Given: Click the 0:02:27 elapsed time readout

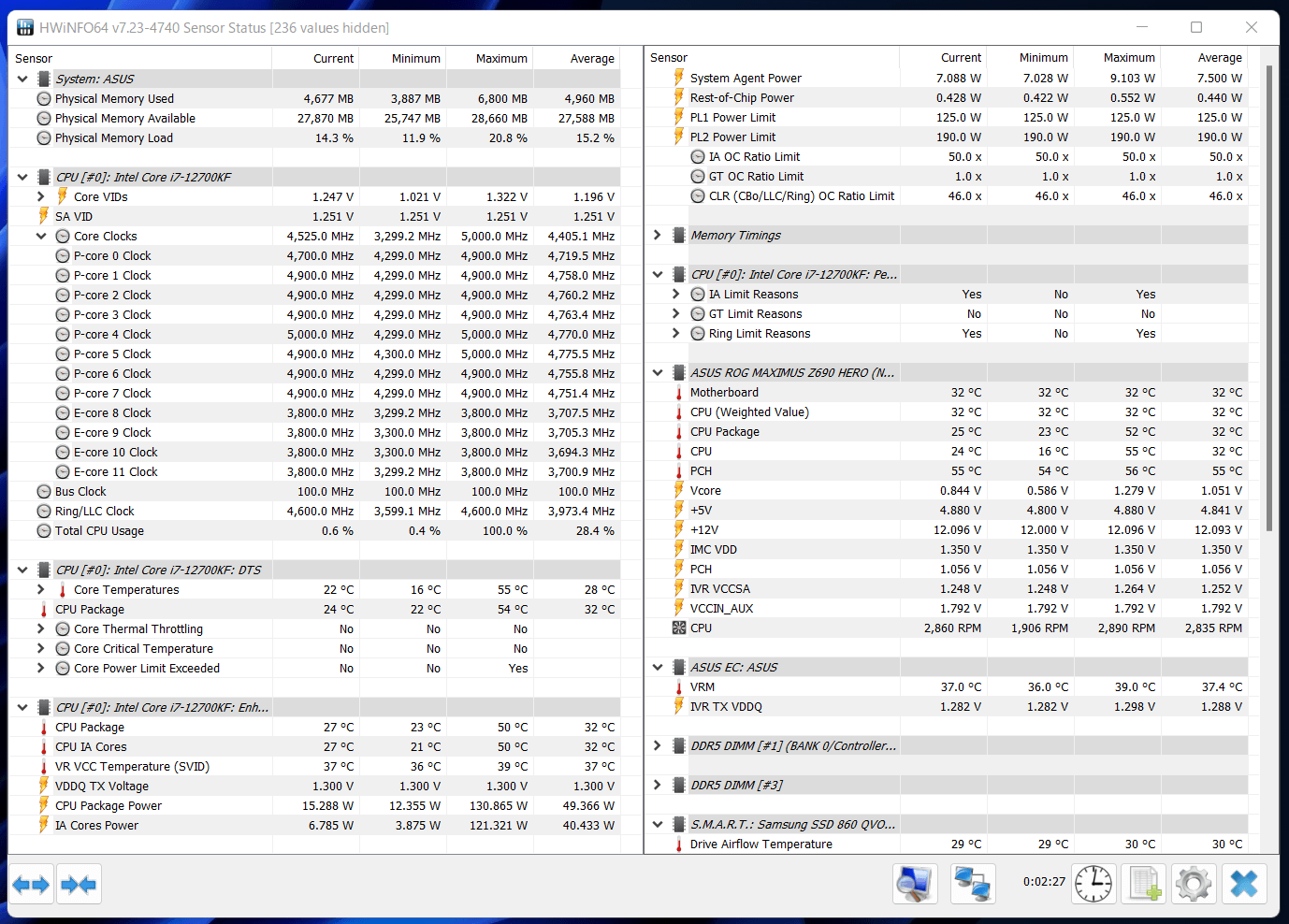Looking at the screenshot, I should click(x=1044, y=882).
